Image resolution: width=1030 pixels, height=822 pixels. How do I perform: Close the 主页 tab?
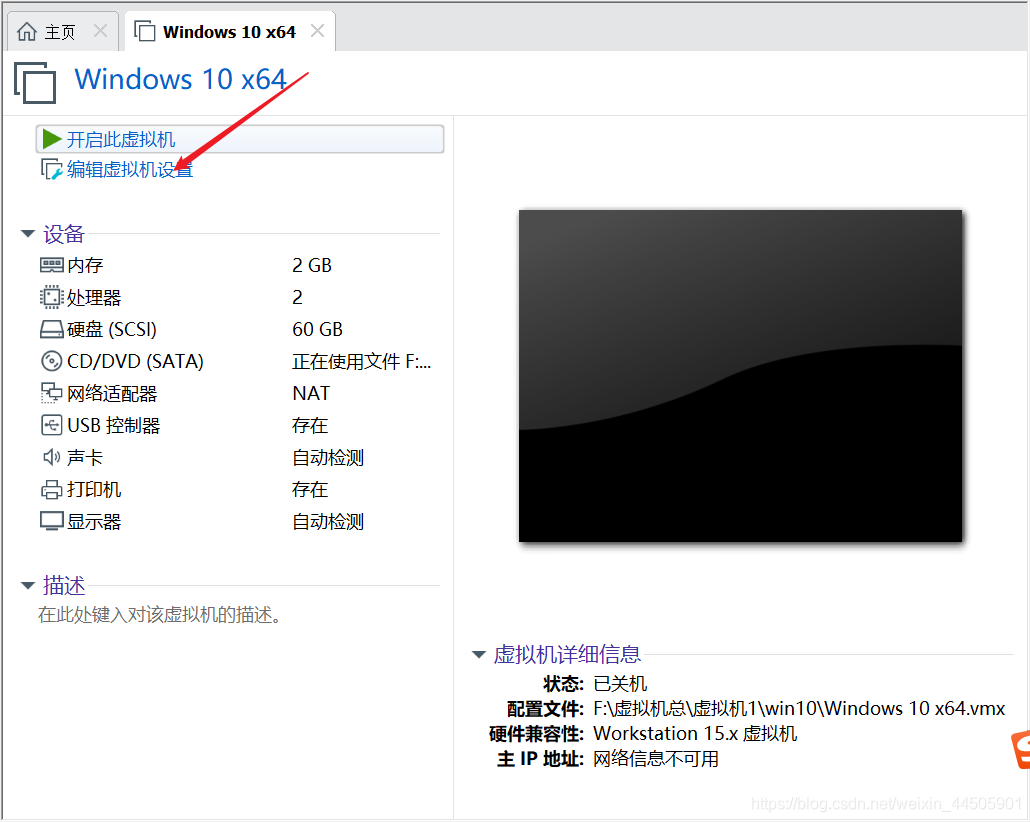tap(100, 31)
